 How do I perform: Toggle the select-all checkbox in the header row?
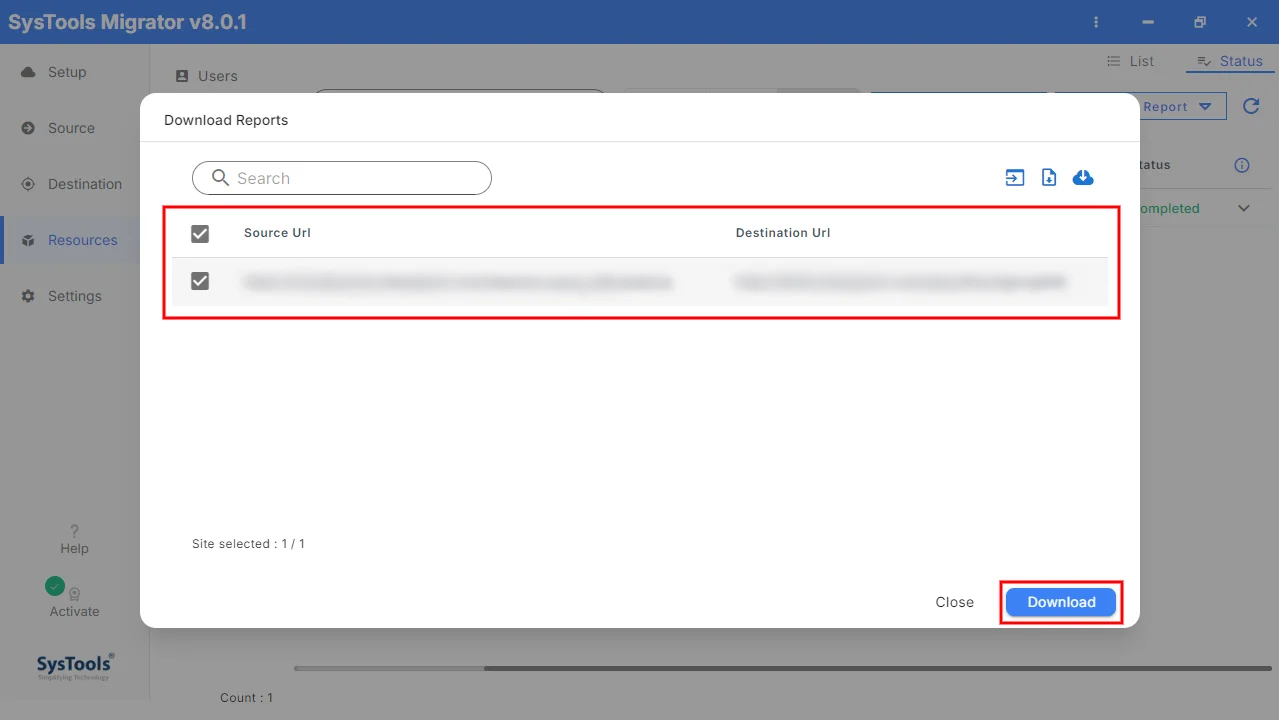[x=200, y=233]
